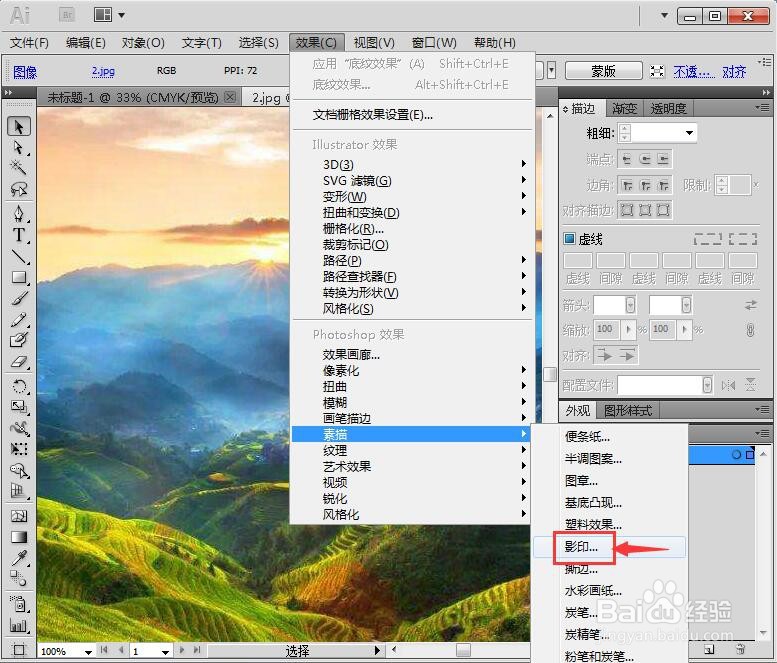Screen dimensions: 777x663
Task: Choose 影印... from the 素描 submenu
Action: tap(610, 547)
